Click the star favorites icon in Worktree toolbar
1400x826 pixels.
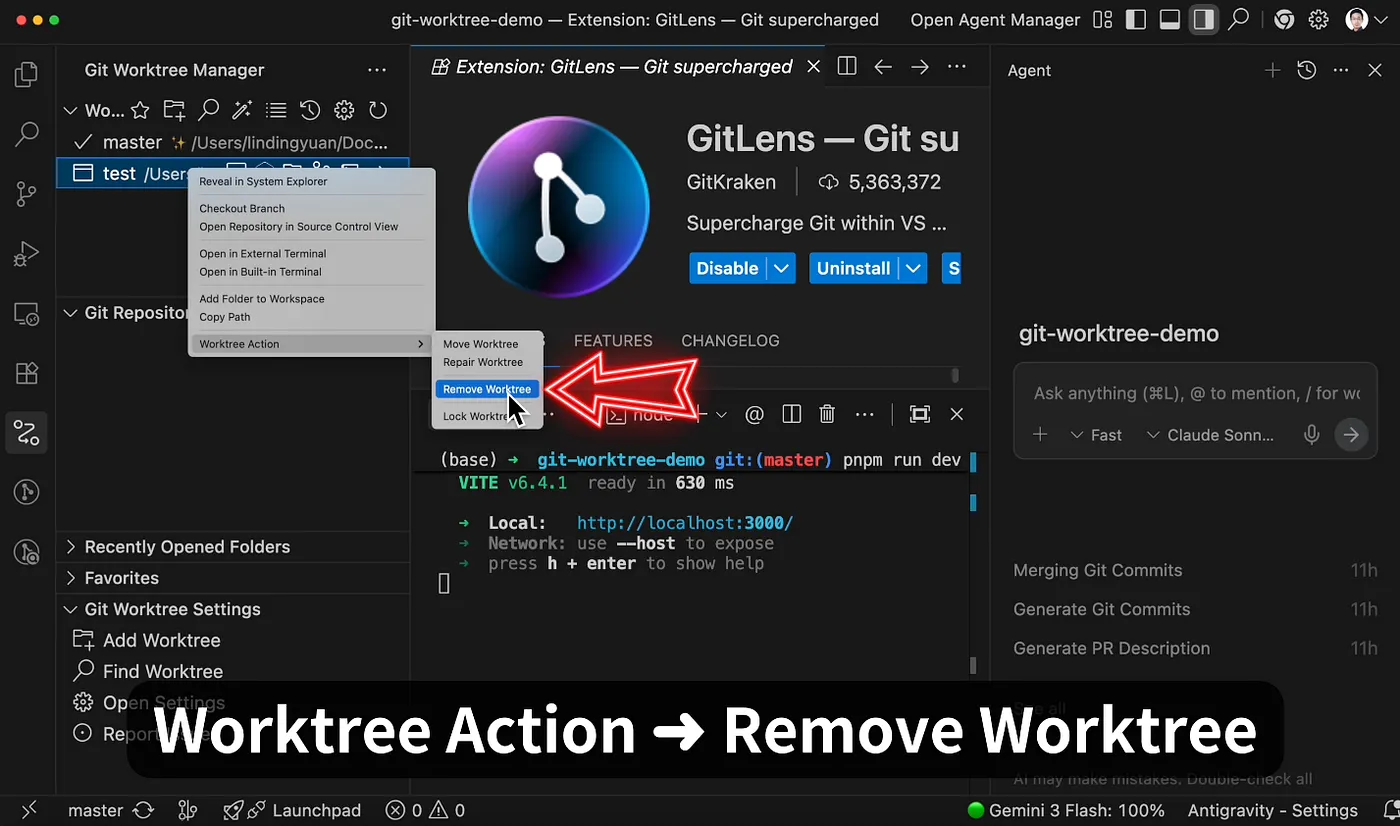coord(140,110)
